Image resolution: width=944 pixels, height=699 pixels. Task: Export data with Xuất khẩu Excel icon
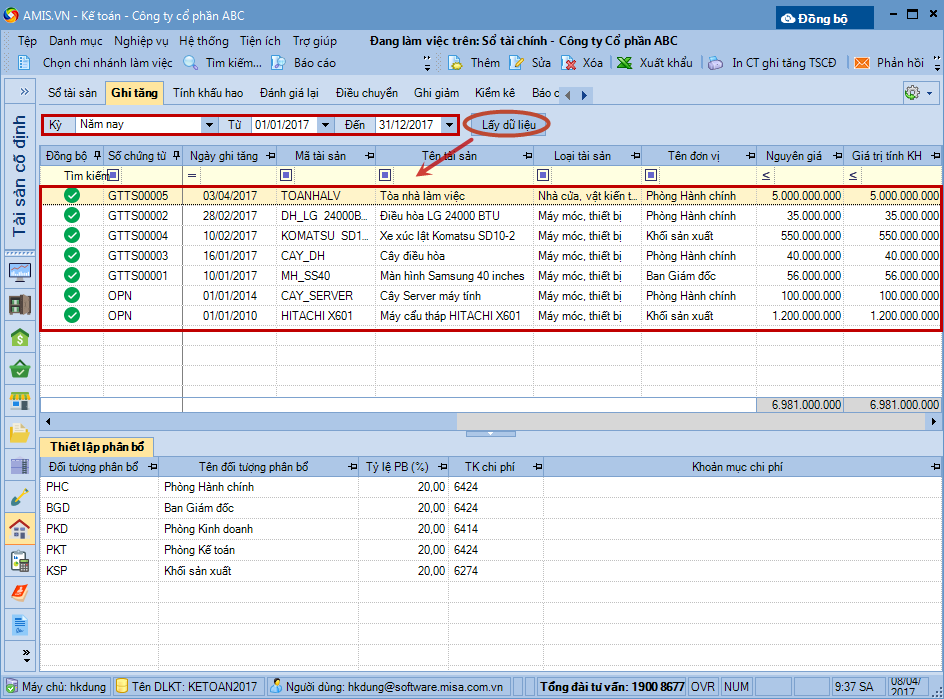click(625, 63)
